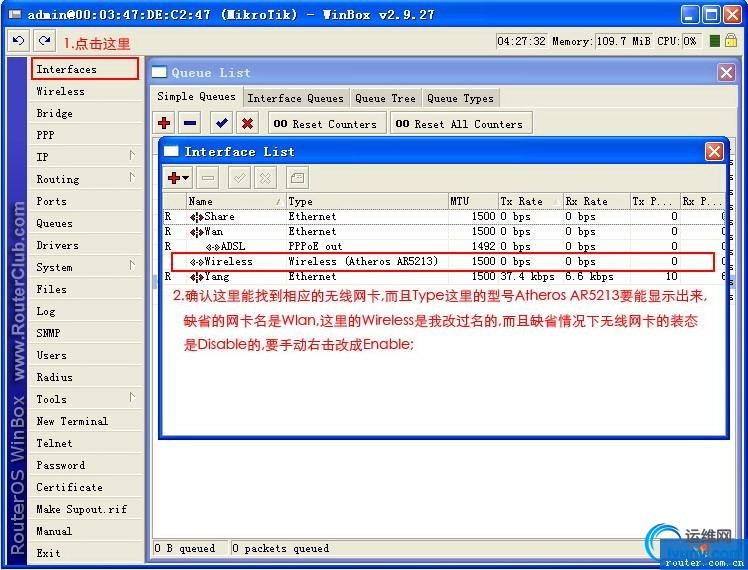Viewport: 748px width, 570px height.
Task: Click the Wireless interface row icon
Action: (197, 262)
